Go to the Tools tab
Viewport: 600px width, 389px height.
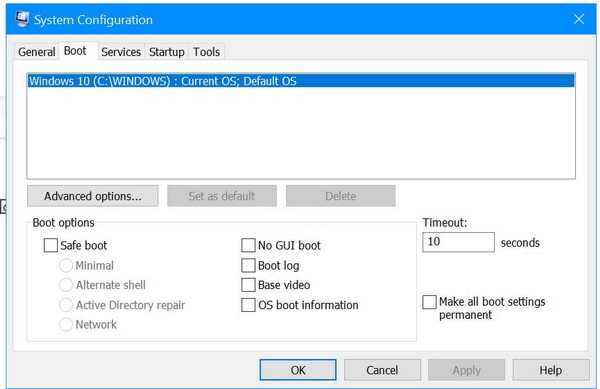pos(206,52)
